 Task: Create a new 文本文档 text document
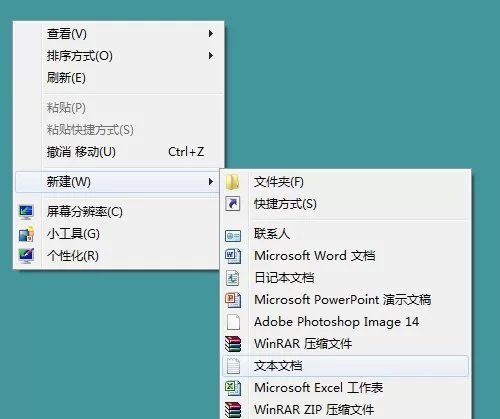pos(345,366)
